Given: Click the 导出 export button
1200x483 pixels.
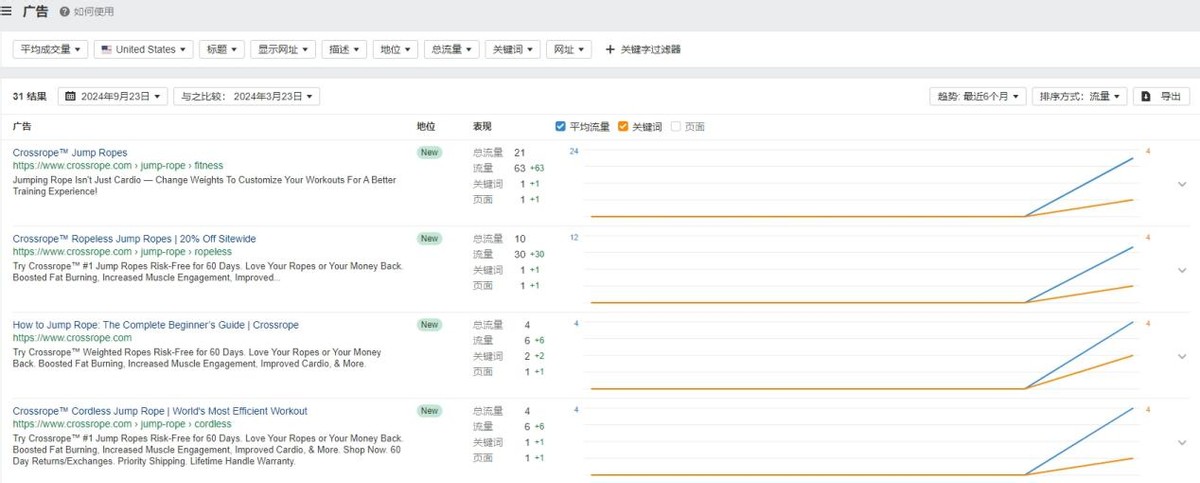Looking at the screenshot, I should [x=1163, y=97].
